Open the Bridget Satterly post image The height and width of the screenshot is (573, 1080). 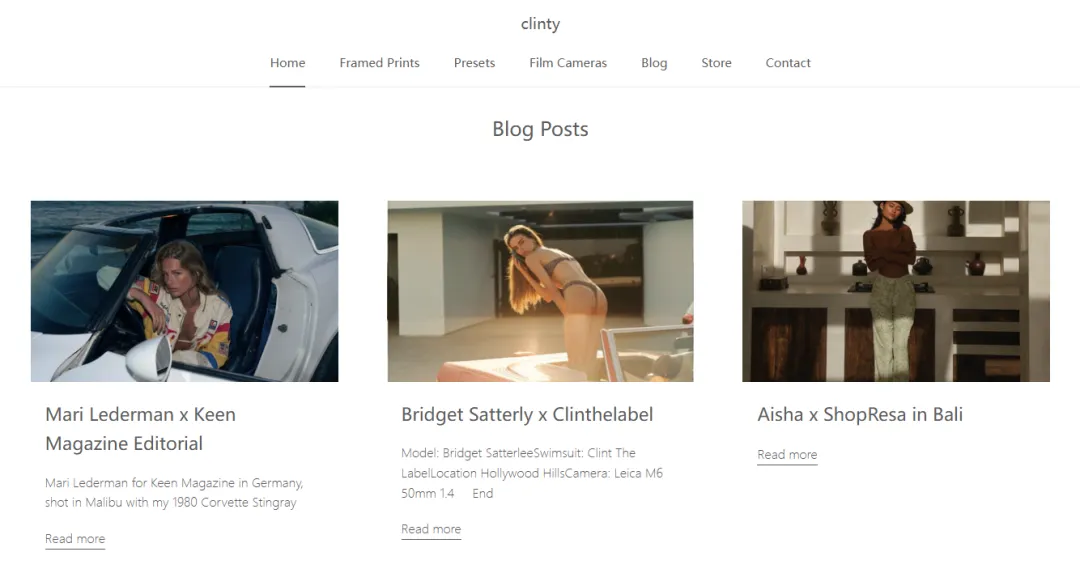point(541,291)
